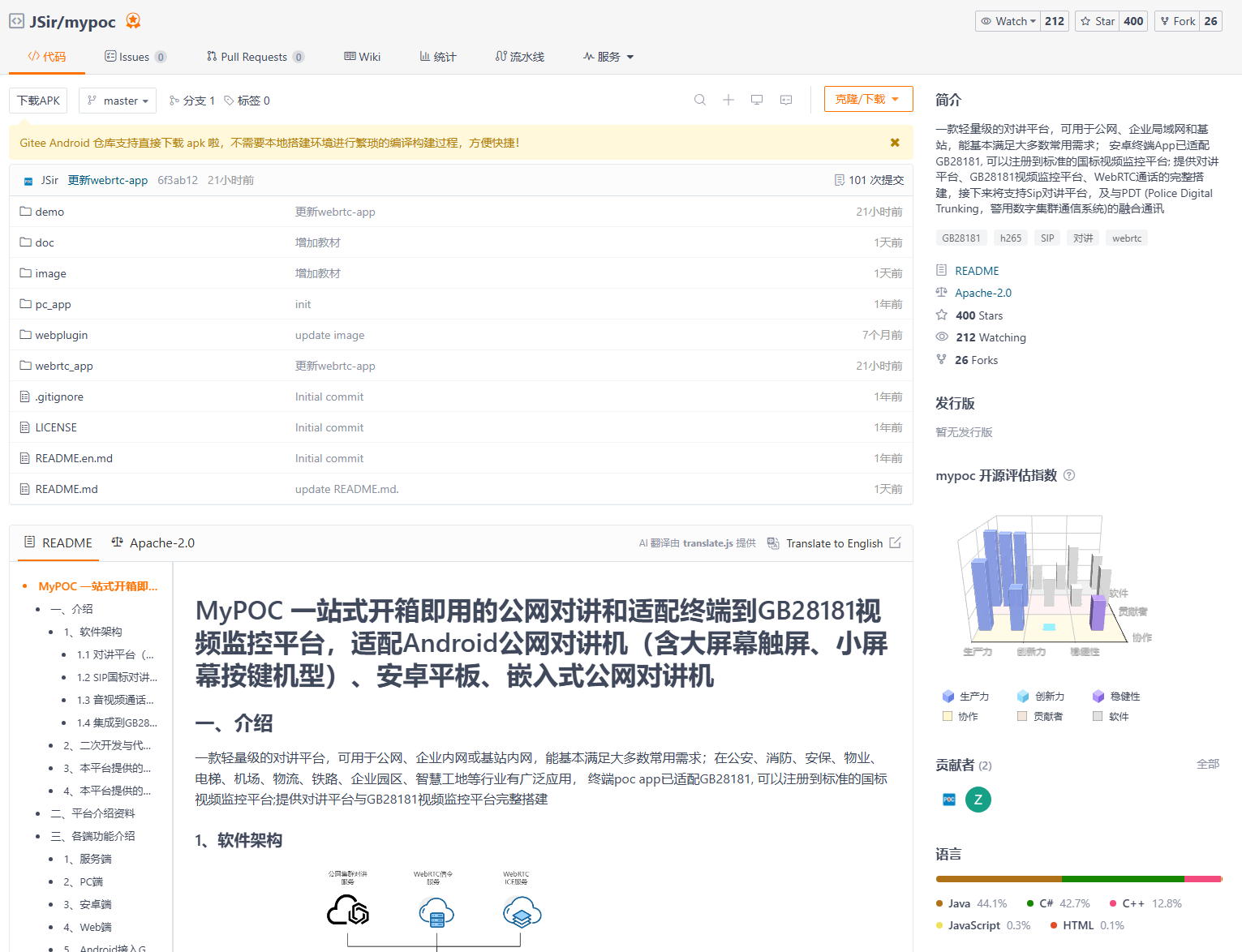Jump to 3、安卓端 in outline
Viewport: 1242px width, 952px height.
coord(88,904)
